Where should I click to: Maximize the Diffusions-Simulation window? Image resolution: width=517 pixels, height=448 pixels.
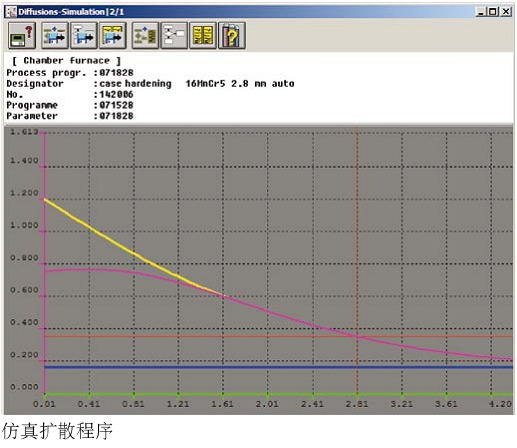point(493,12)
